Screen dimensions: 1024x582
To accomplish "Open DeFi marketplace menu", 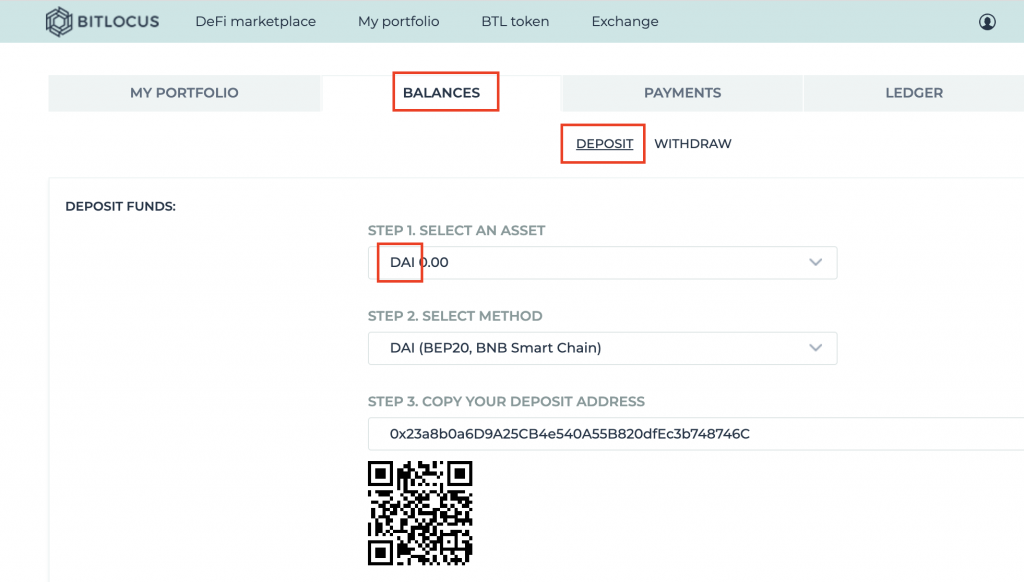I will 255,22.
